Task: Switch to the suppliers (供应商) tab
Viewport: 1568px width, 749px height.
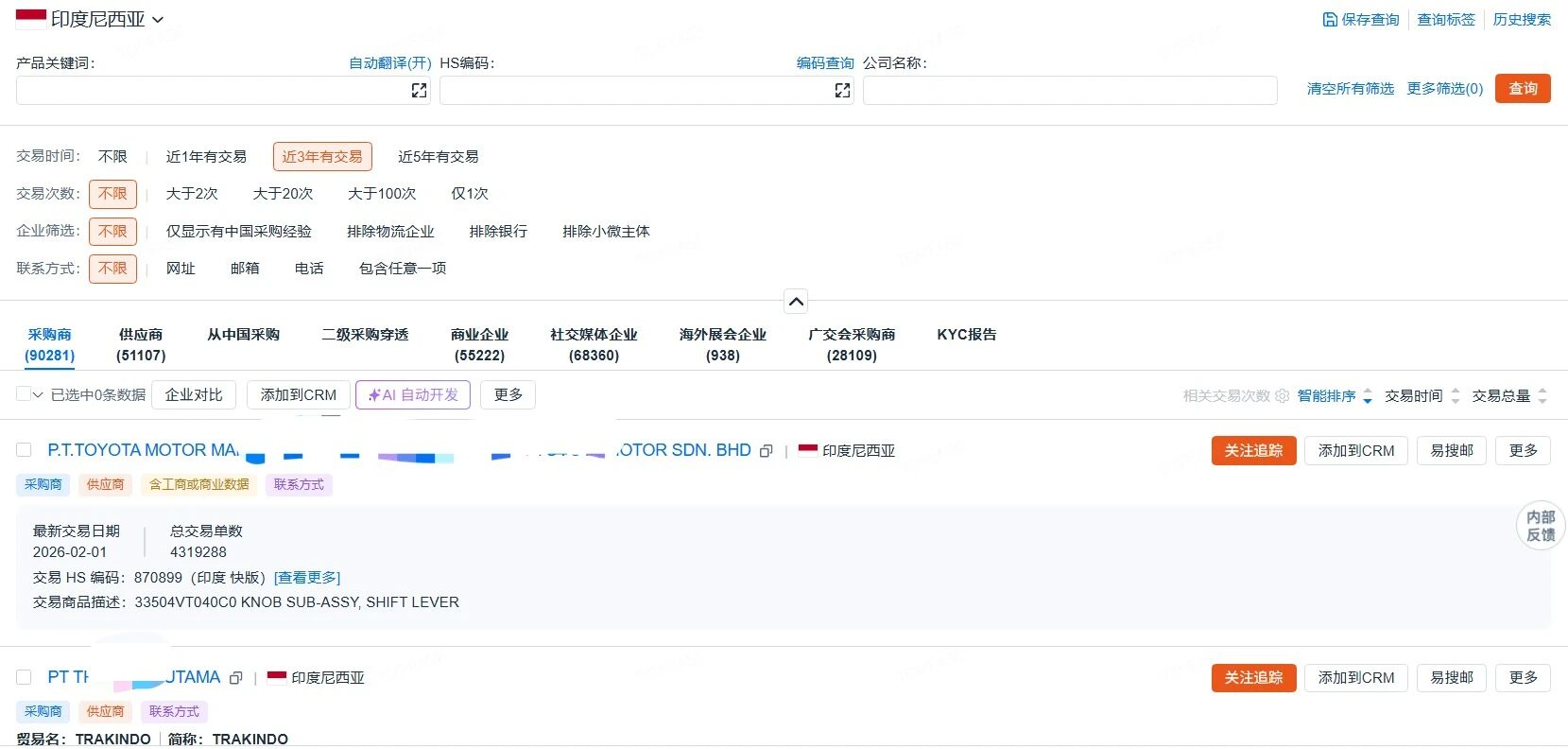Action: pyautogui.click(x=141, y=344)
